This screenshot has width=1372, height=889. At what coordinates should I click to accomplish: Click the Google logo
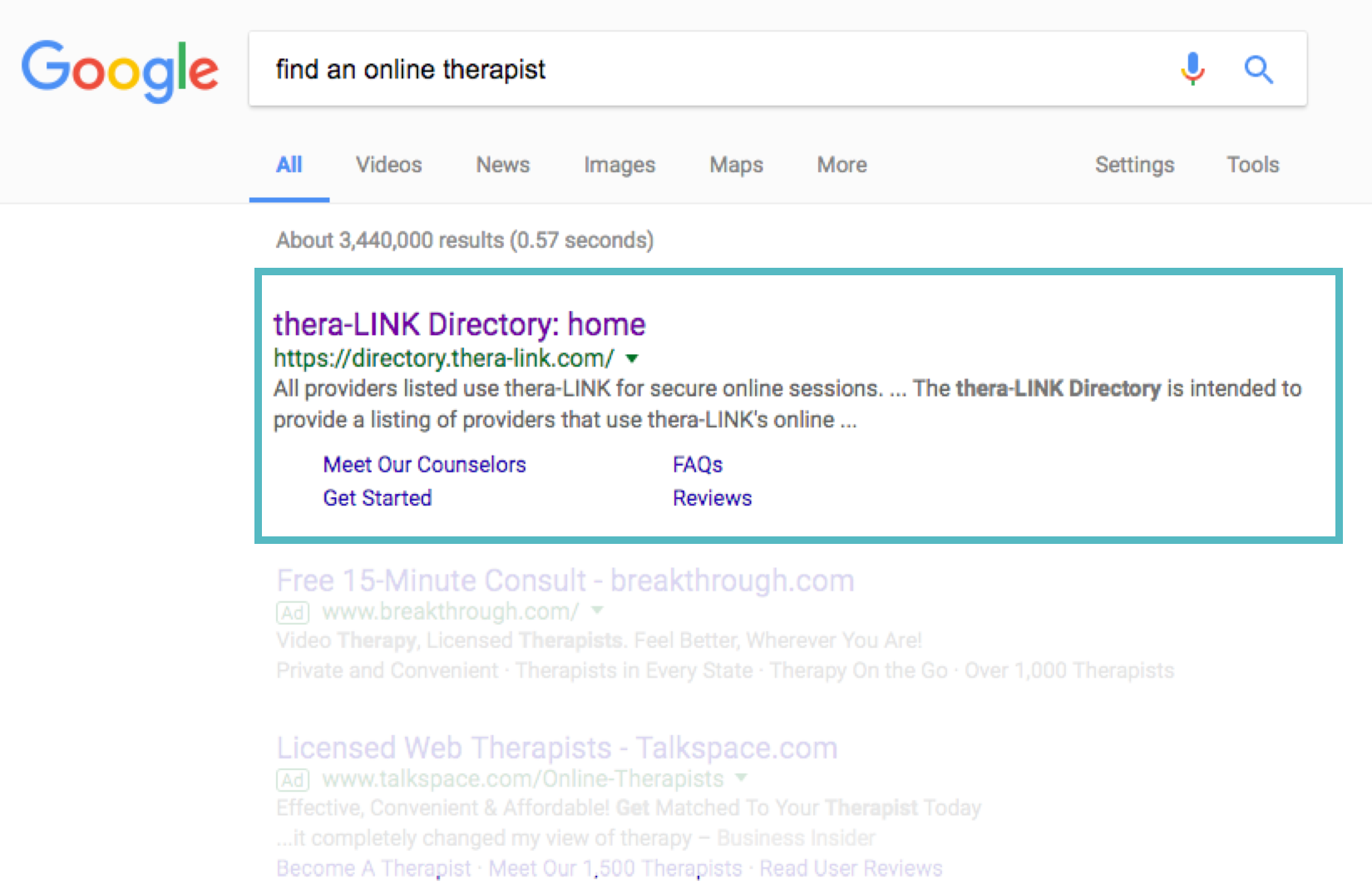click(x=120, y=71)
